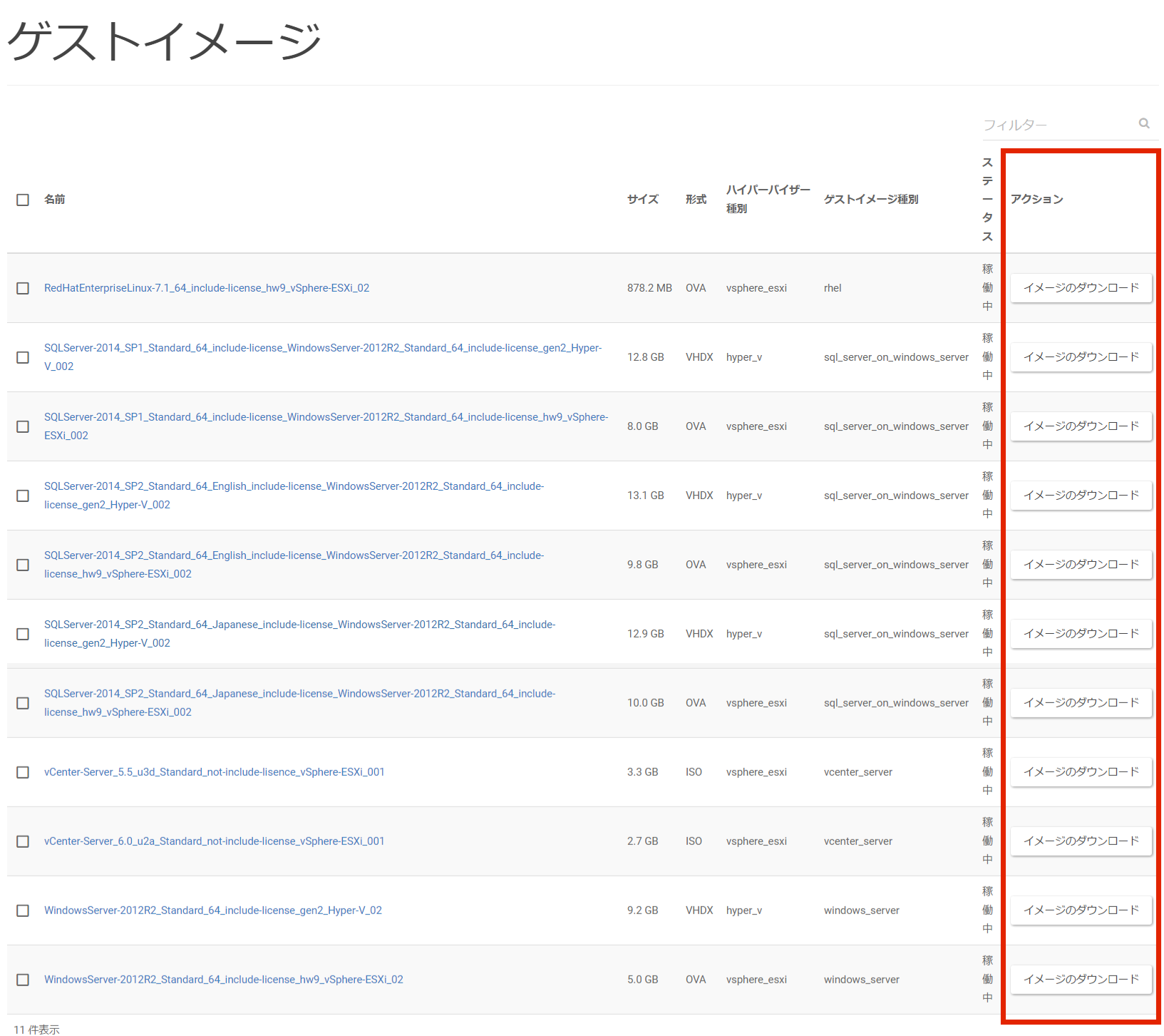Click the 3.3 GB size cell
This screenshot has height=1036, width=1164.
[x=642, y=772]
